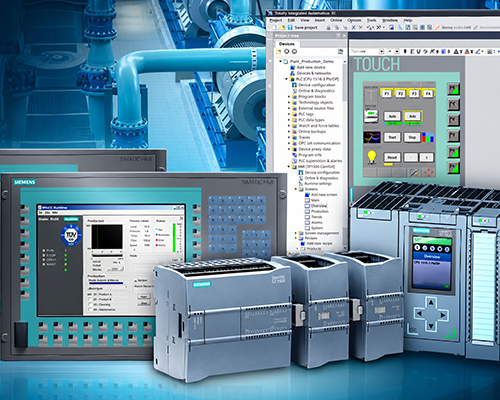Expand the Watch and force tables folder
The width and height of the screenshot is (500, 400).
pyautogui.click(x=289, y=126)
